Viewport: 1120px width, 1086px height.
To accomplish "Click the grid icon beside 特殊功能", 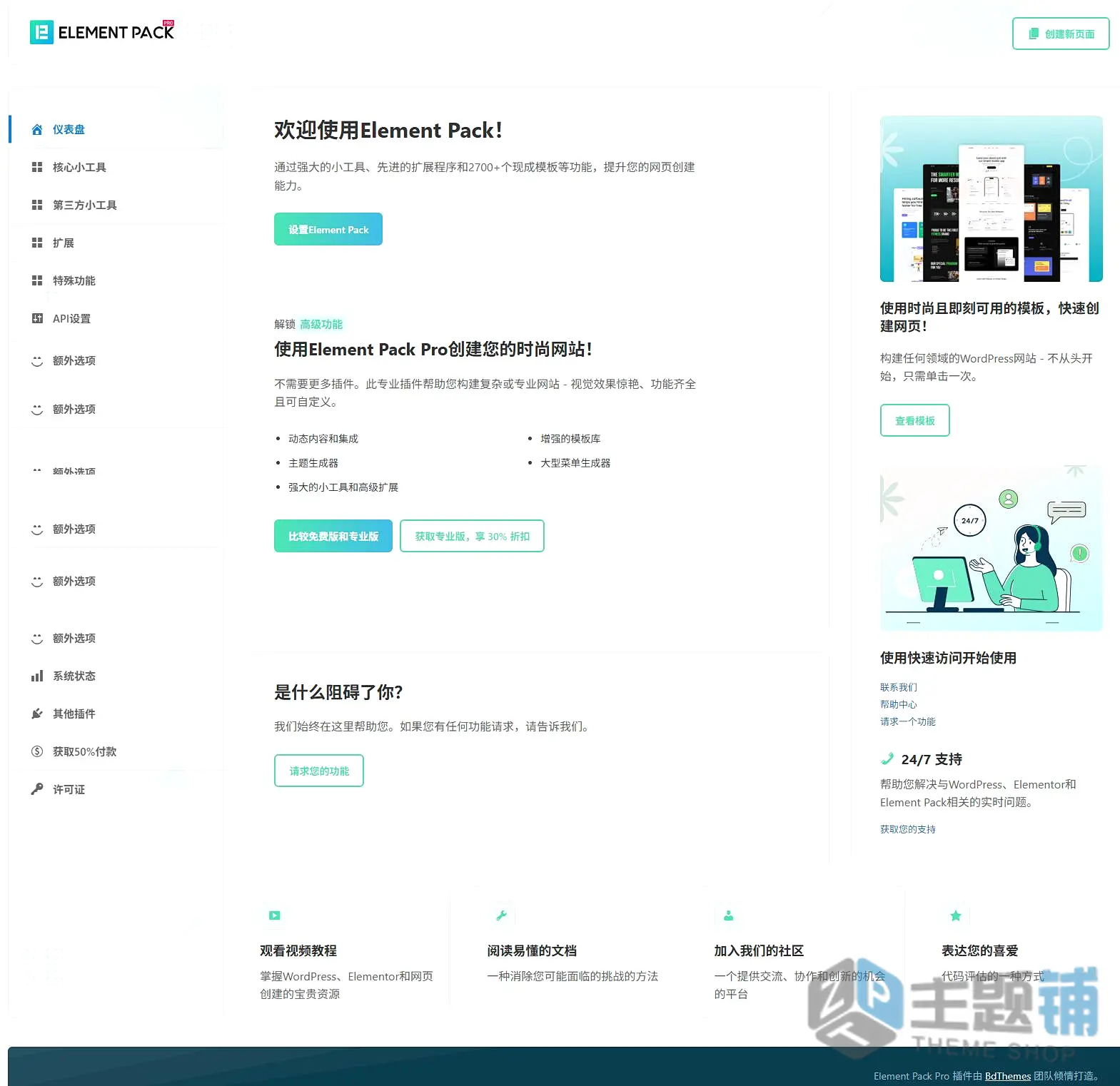I will tap(37, 280).
